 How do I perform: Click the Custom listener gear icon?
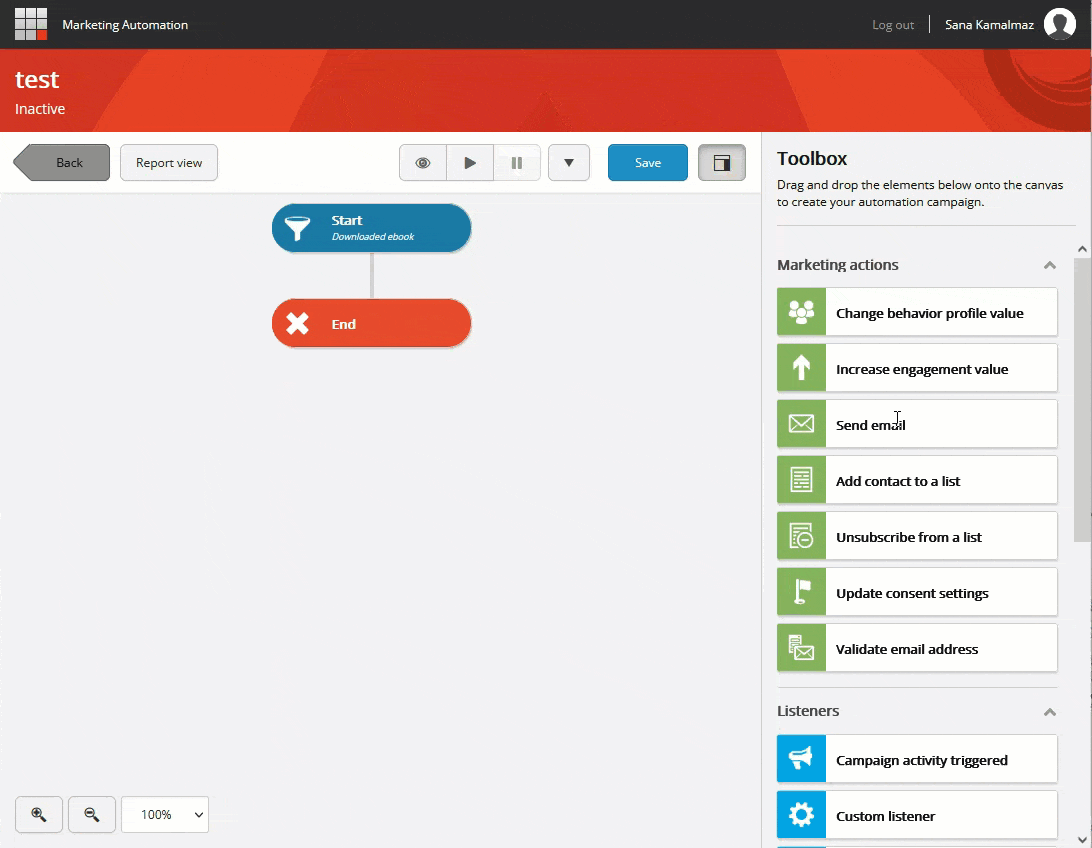point(802,815)
